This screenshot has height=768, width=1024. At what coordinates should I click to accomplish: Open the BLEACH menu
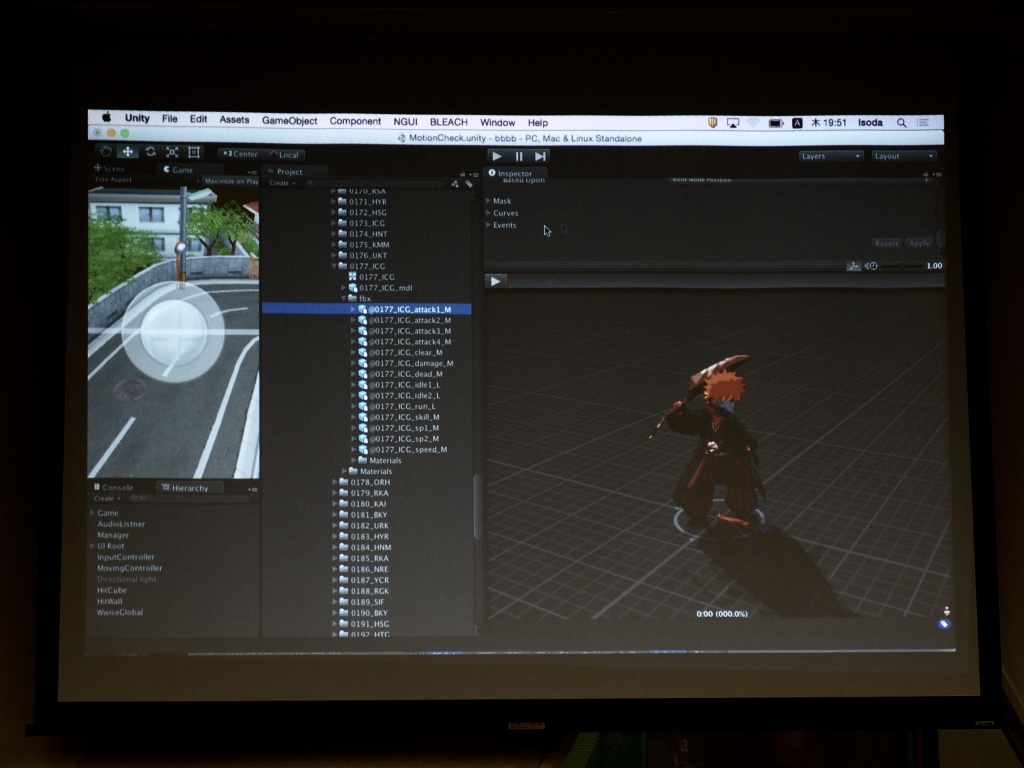(x=449, y=122)
